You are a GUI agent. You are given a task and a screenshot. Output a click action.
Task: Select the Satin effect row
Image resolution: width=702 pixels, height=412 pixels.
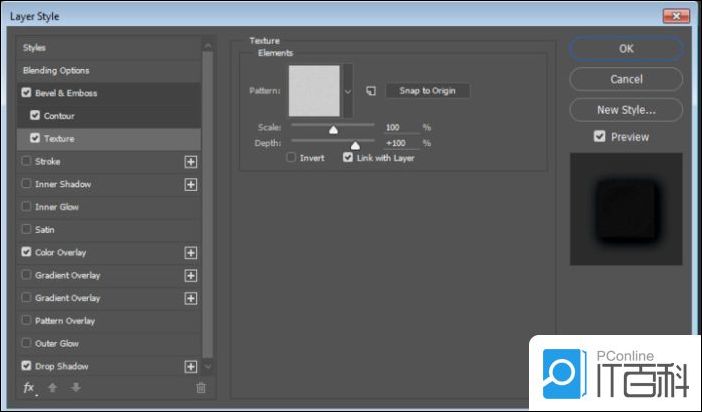pos(109,230)
